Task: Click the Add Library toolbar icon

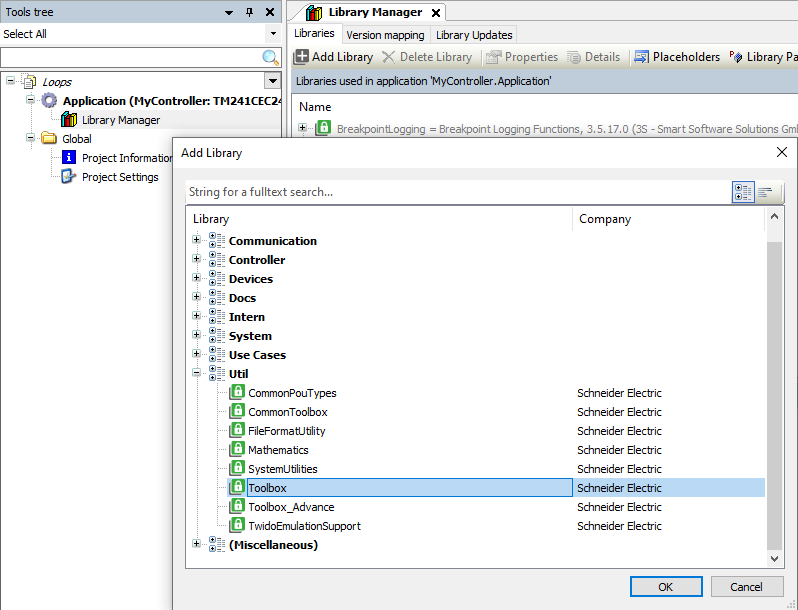Action: pos(302,57)
